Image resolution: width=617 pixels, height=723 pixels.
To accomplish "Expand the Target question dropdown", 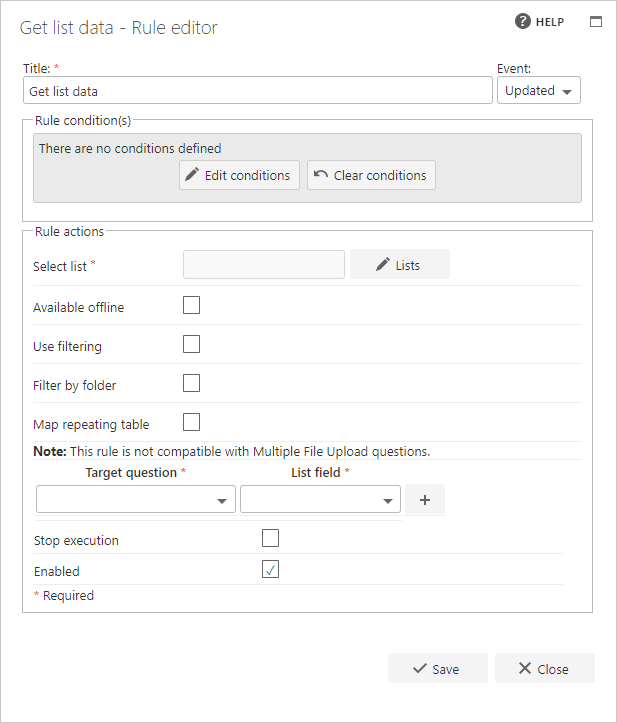I will pos(136,499).
